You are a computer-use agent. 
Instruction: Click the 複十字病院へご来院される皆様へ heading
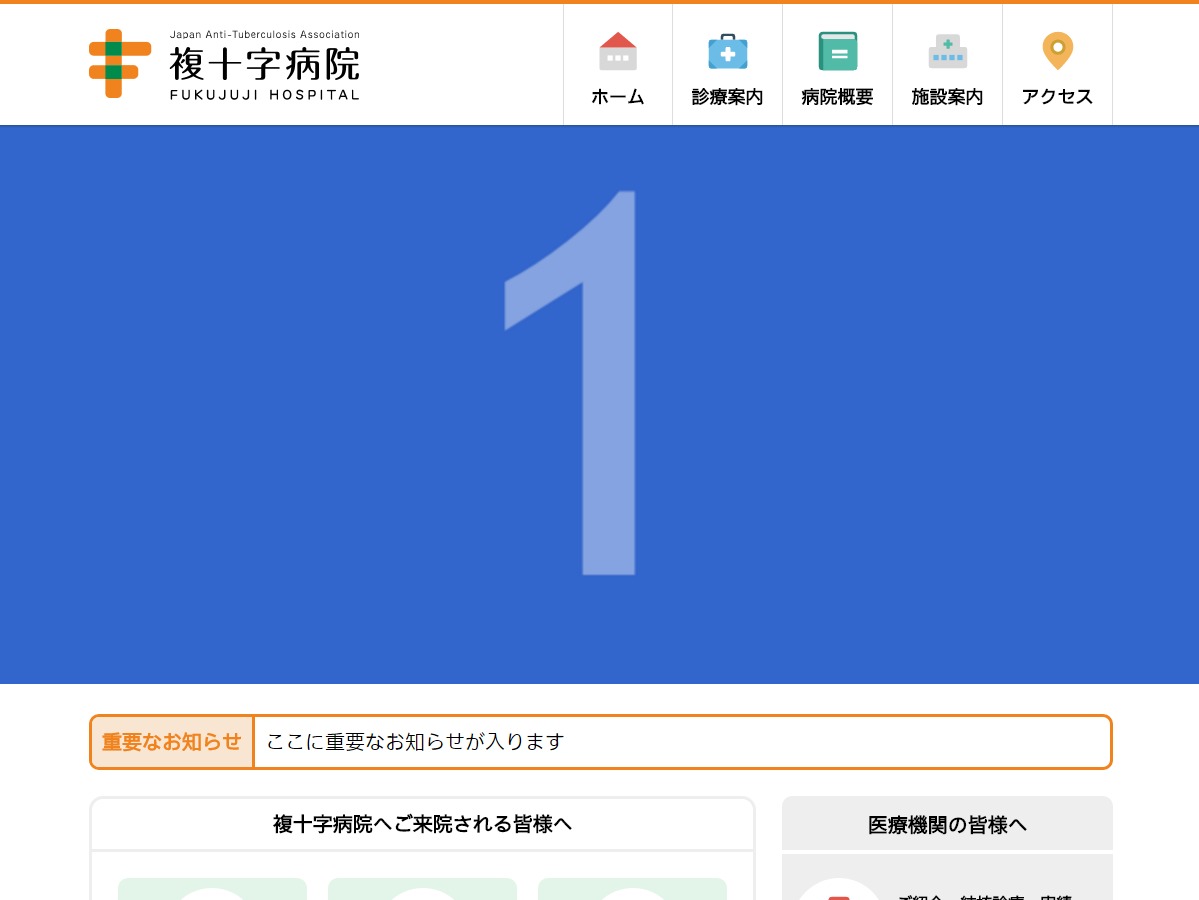[x=422, y=824]
